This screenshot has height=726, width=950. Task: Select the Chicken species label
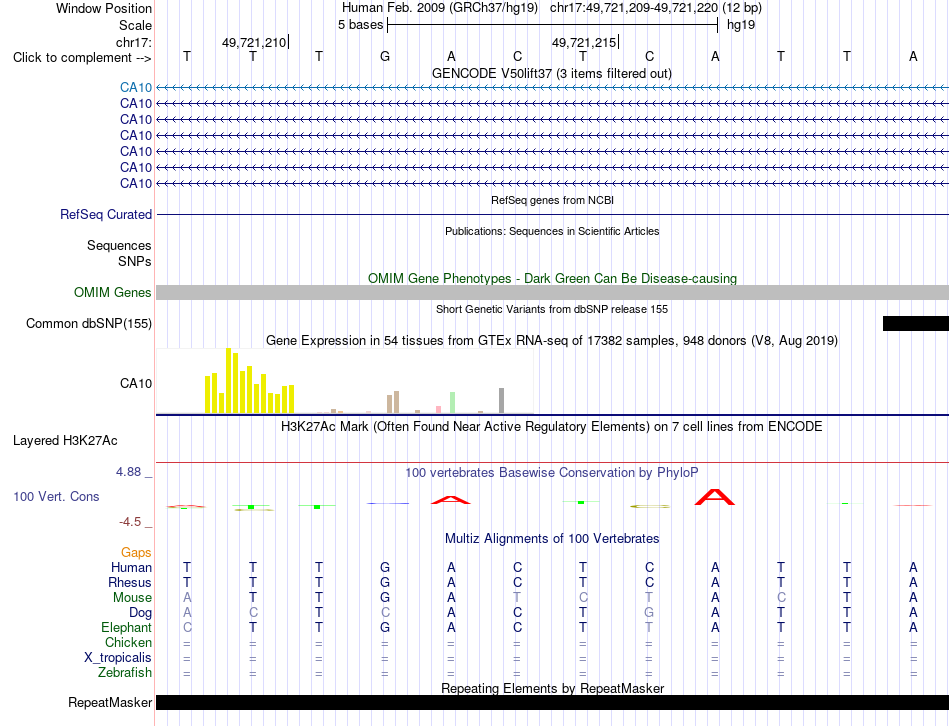point(128,642)
